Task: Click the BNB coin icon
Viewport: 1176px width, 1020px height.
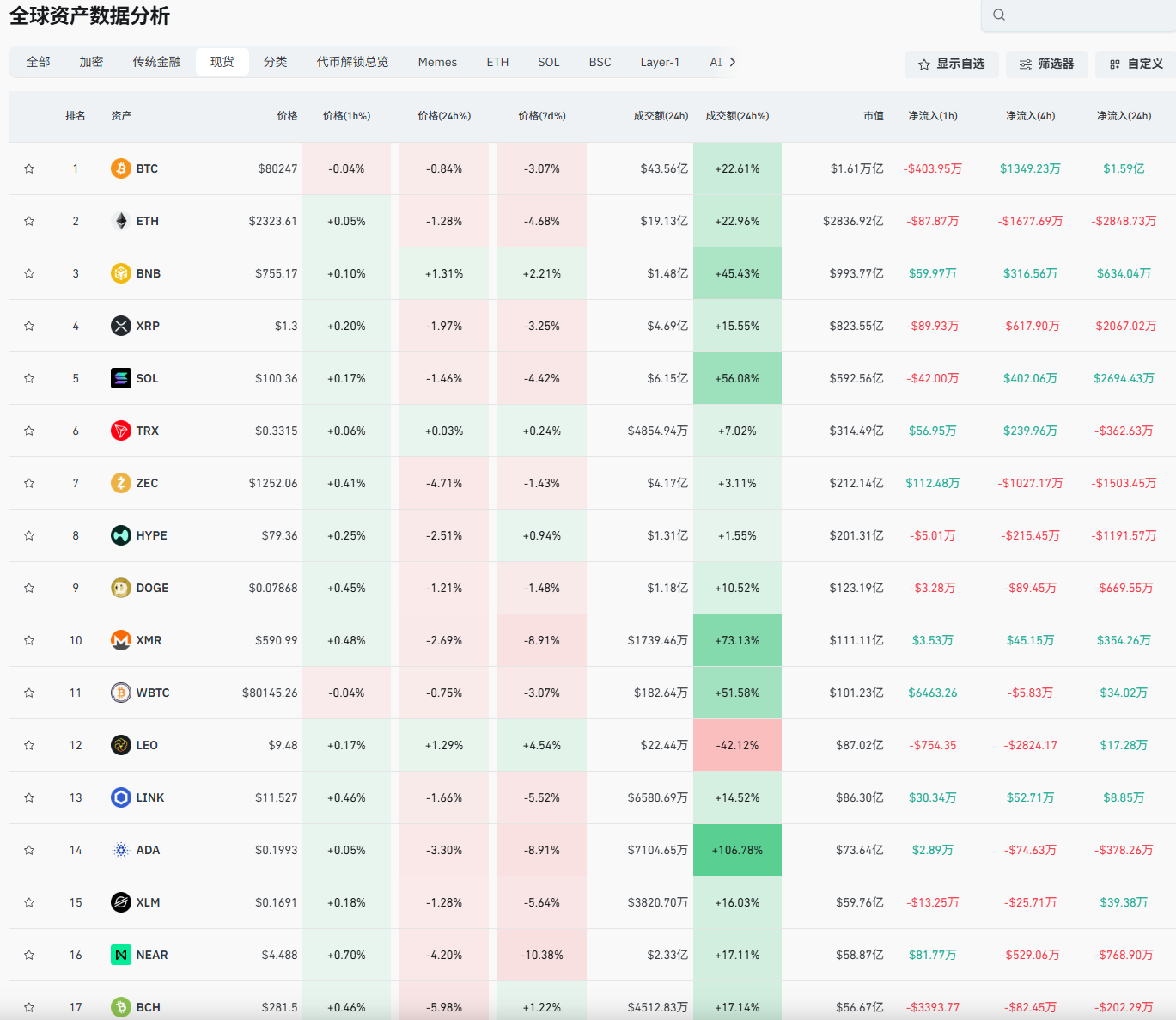Action: pyautogui.click(x=121, y=273)
